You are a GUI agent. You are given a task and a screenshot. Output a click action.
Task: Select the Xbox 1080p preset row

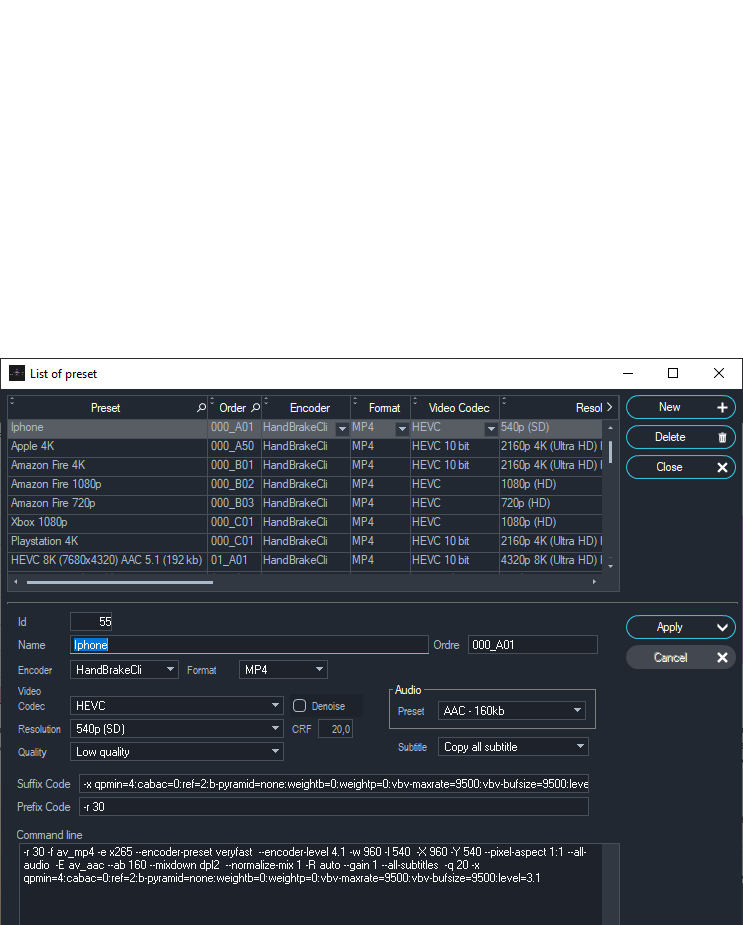pyautogui.click(x=106, y=522)
